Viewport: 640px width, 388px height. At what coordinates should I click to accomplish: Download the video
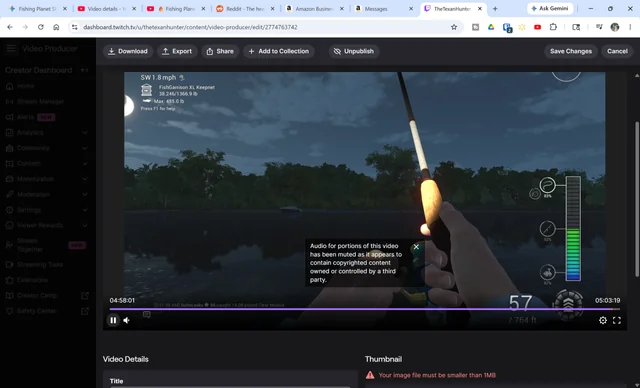[128, 51]
